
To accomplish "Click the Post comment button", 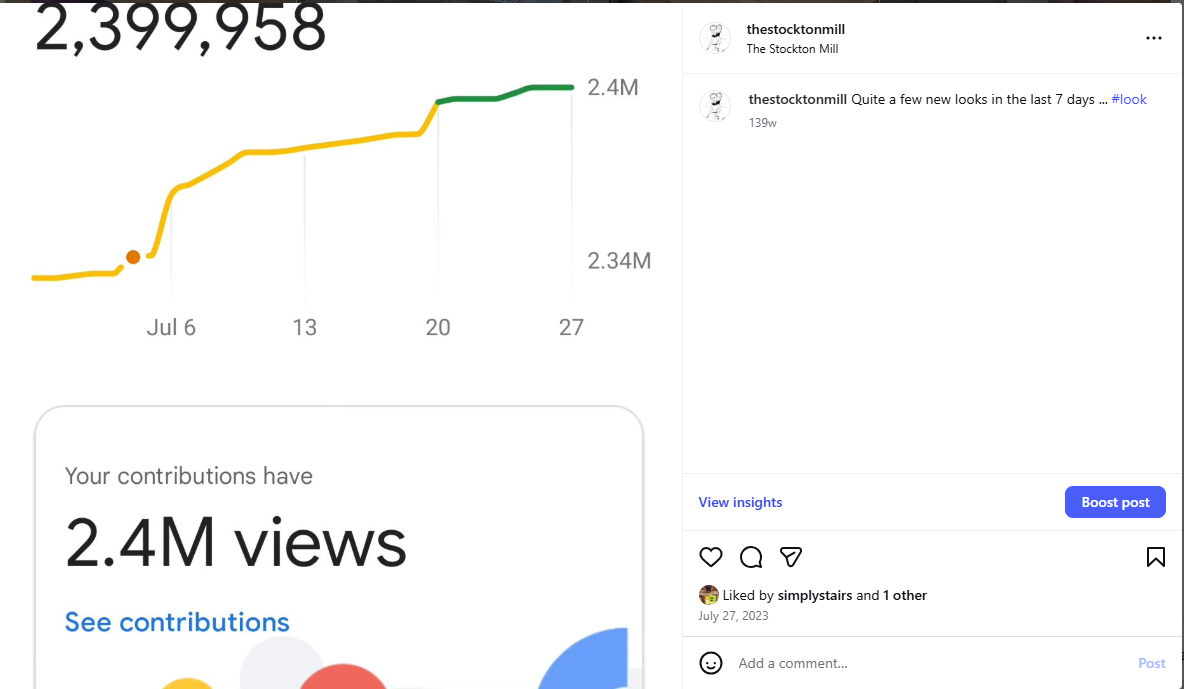I will (x=1151, y=663).
